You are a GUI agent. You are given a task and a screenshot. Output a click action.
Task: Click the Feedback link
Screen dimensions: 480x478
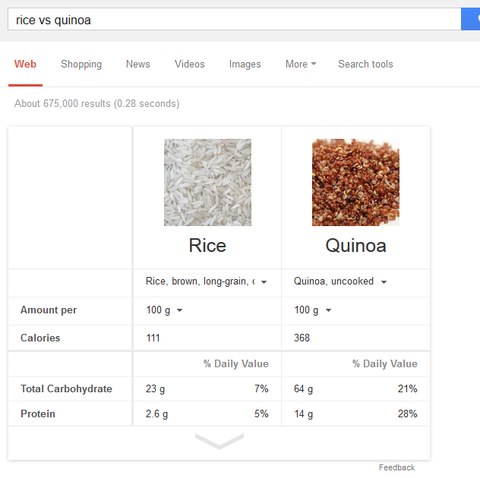397,467
